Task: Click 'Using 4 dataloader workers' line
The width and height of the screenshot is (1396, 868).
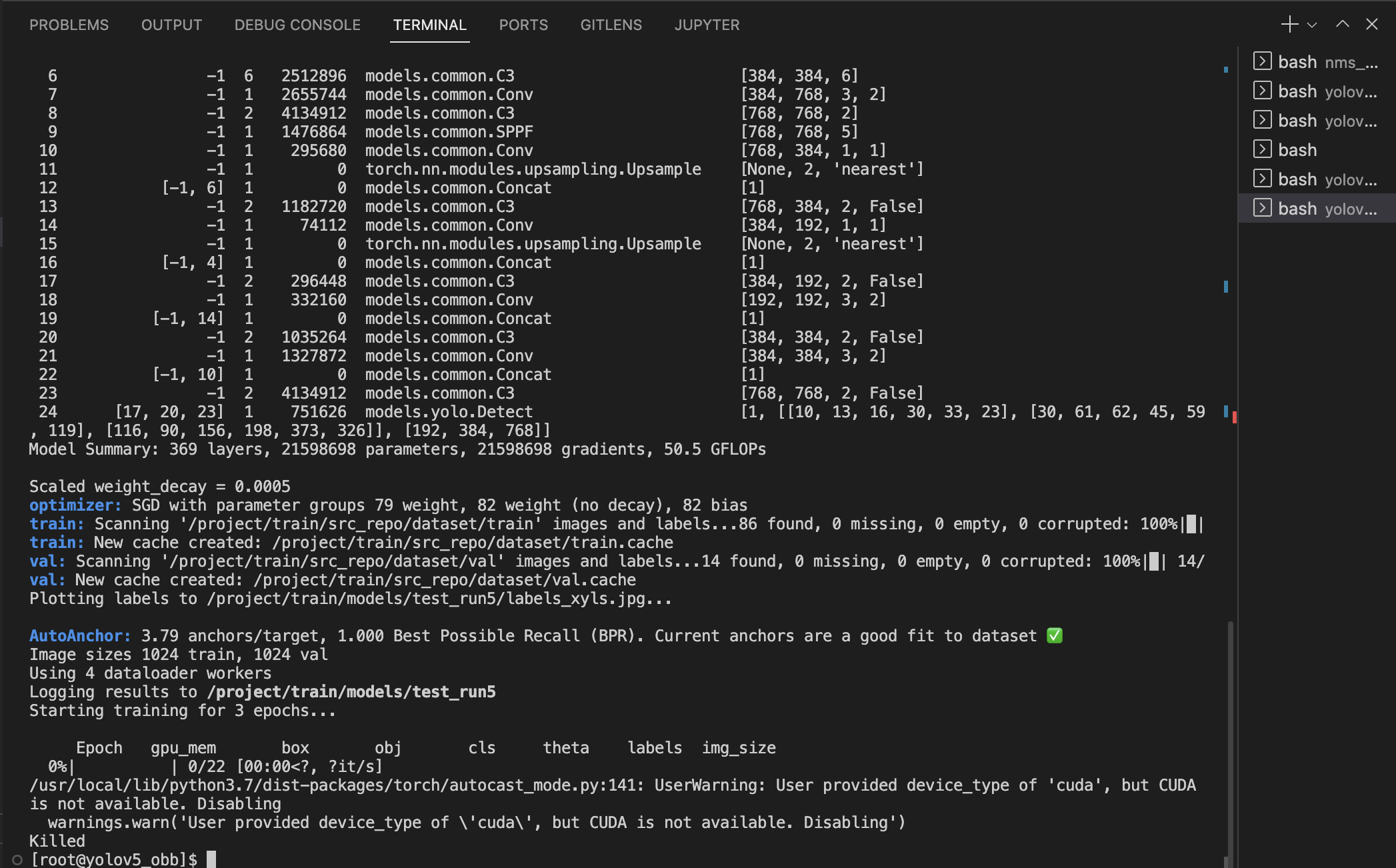Action: click(151, 673)
